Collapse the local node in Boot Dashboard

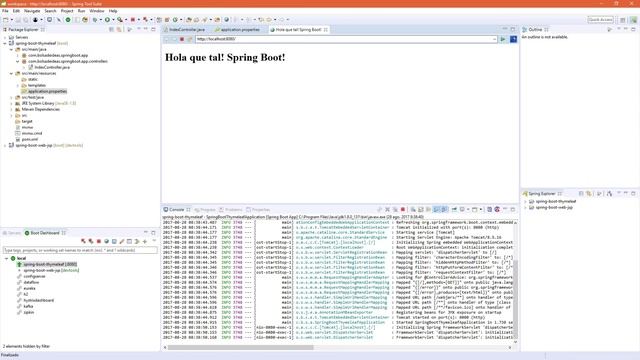6,258
